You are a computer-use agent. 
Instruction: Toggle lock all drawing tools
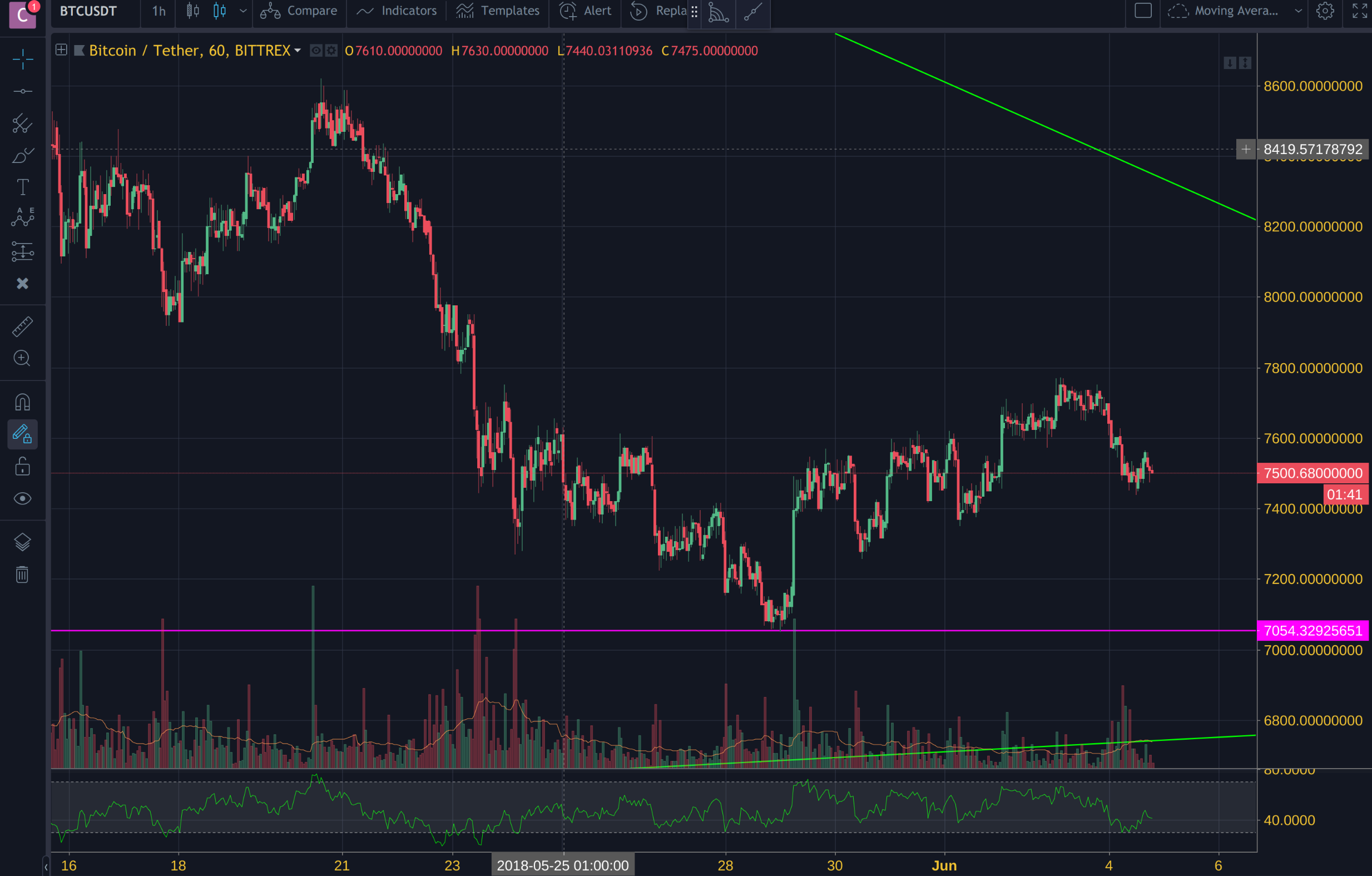coord(22,467)
